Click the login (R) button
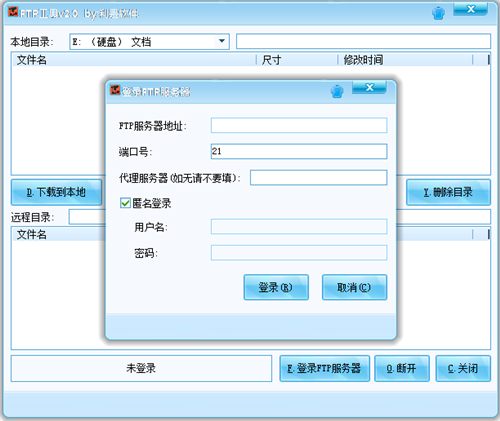 [276, 287]
